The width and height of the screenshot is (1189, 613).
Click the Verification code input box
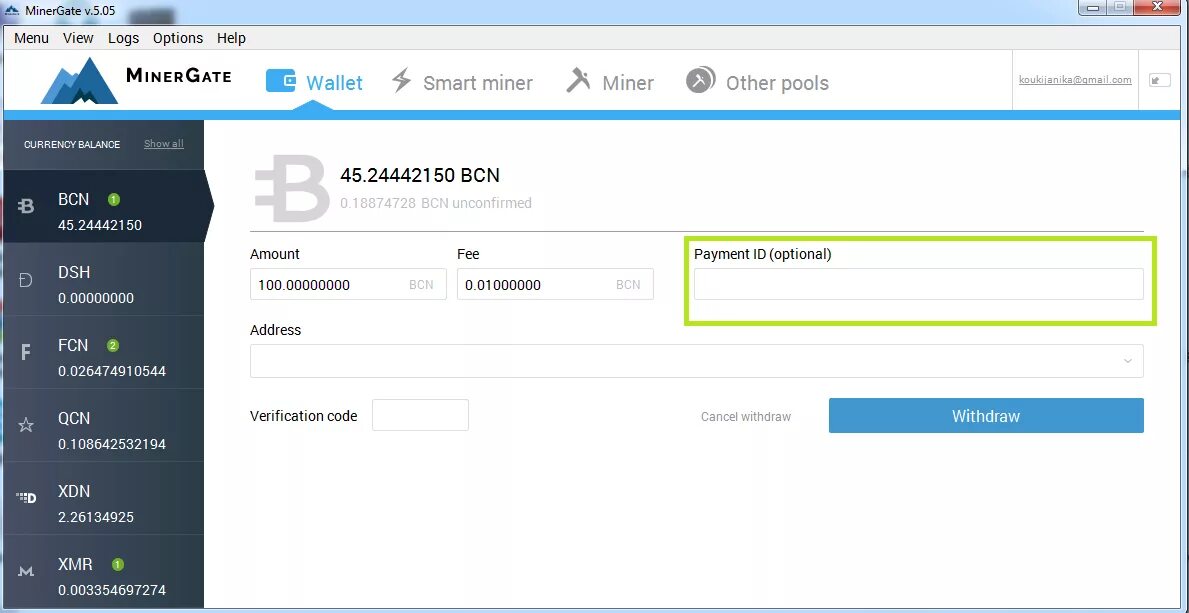(420, 415)
